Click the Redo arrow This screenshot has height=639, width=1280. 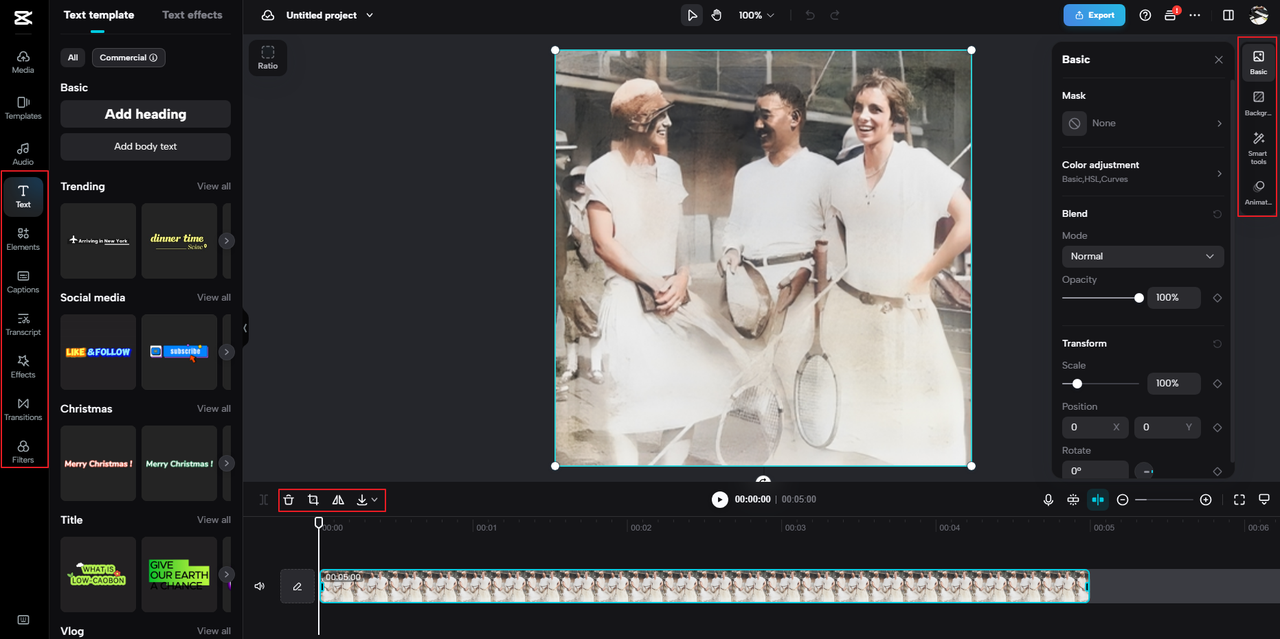[x=835, y=15]
